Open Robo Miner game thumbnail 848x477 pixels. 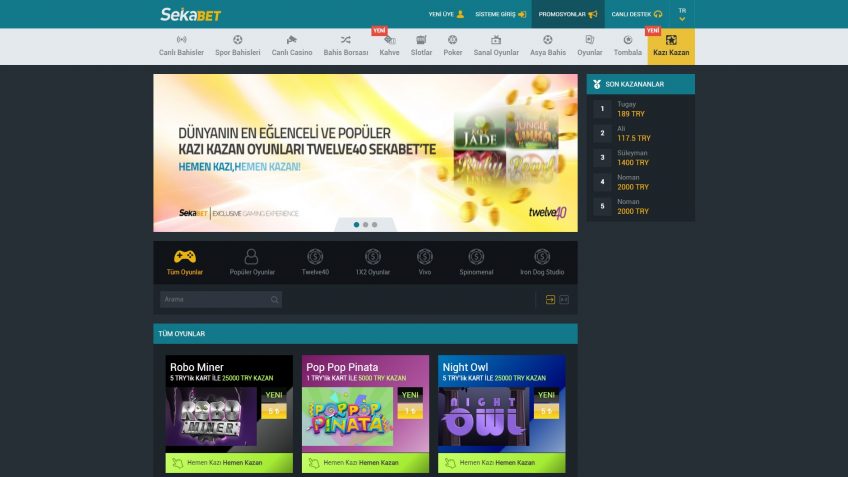click(x=211, y=416)
